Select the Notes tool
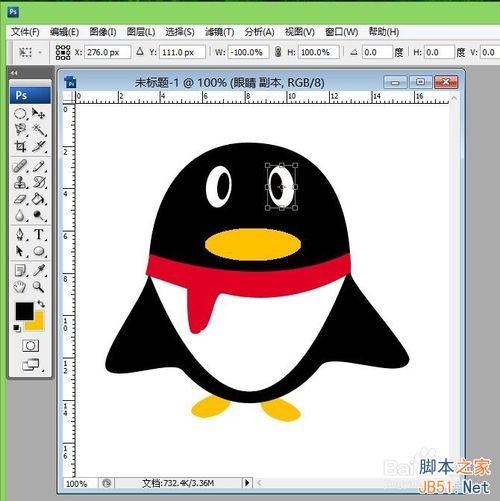 [x=20, y=270]
